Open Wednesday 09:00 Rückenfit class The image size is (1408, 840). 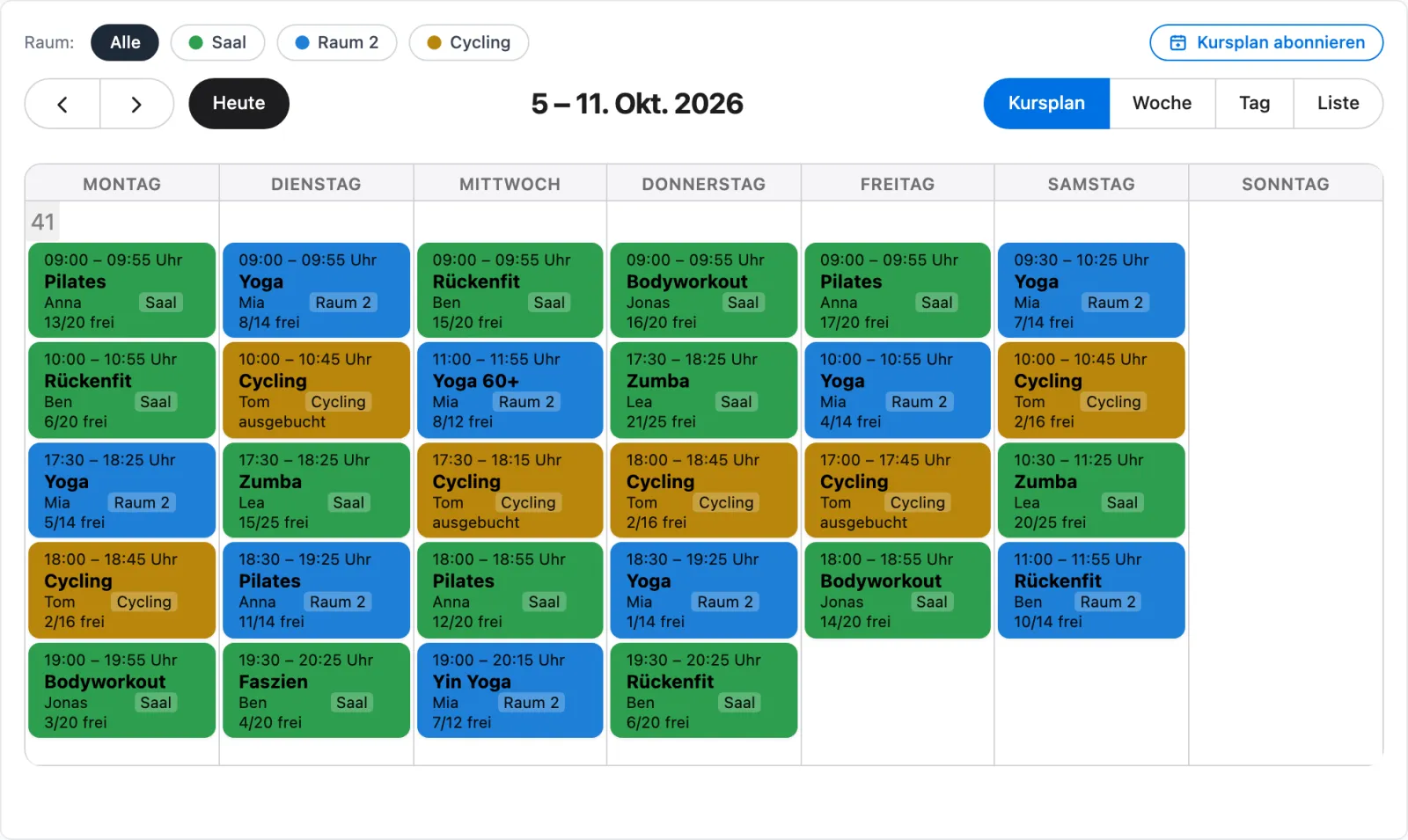[510, 290]
